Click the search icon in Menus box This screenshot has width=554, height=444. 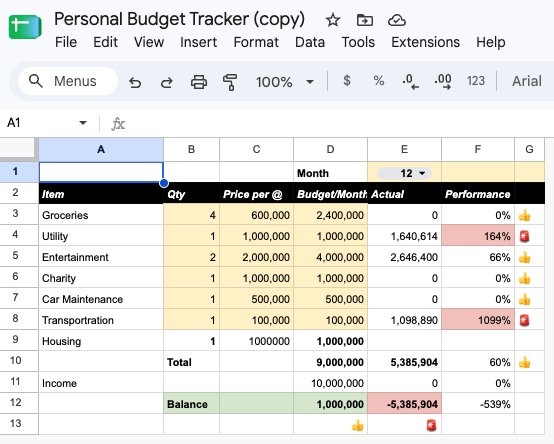tap(36, 81)
